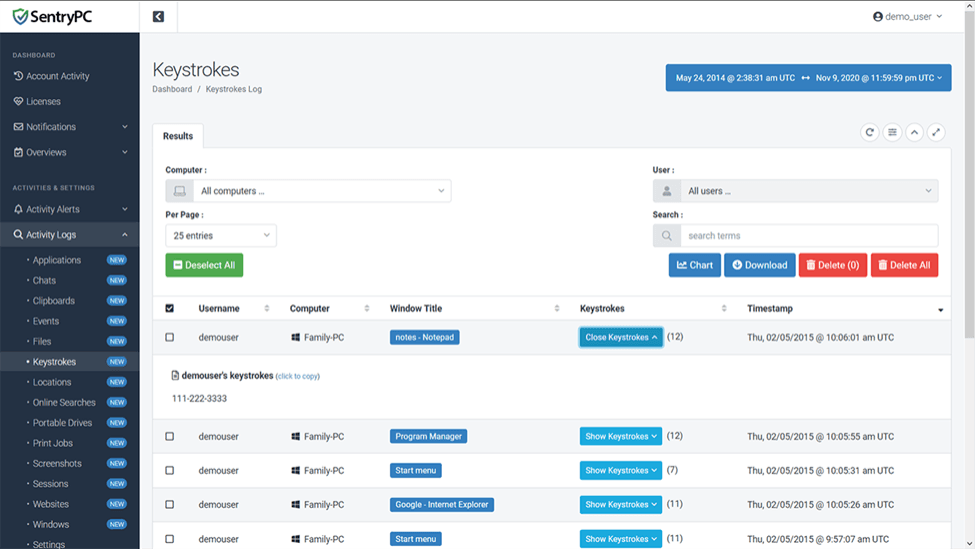Open the All computers dropdown
Image resolution: width=979 pixels, height=550 pixels.
[308, 191]
